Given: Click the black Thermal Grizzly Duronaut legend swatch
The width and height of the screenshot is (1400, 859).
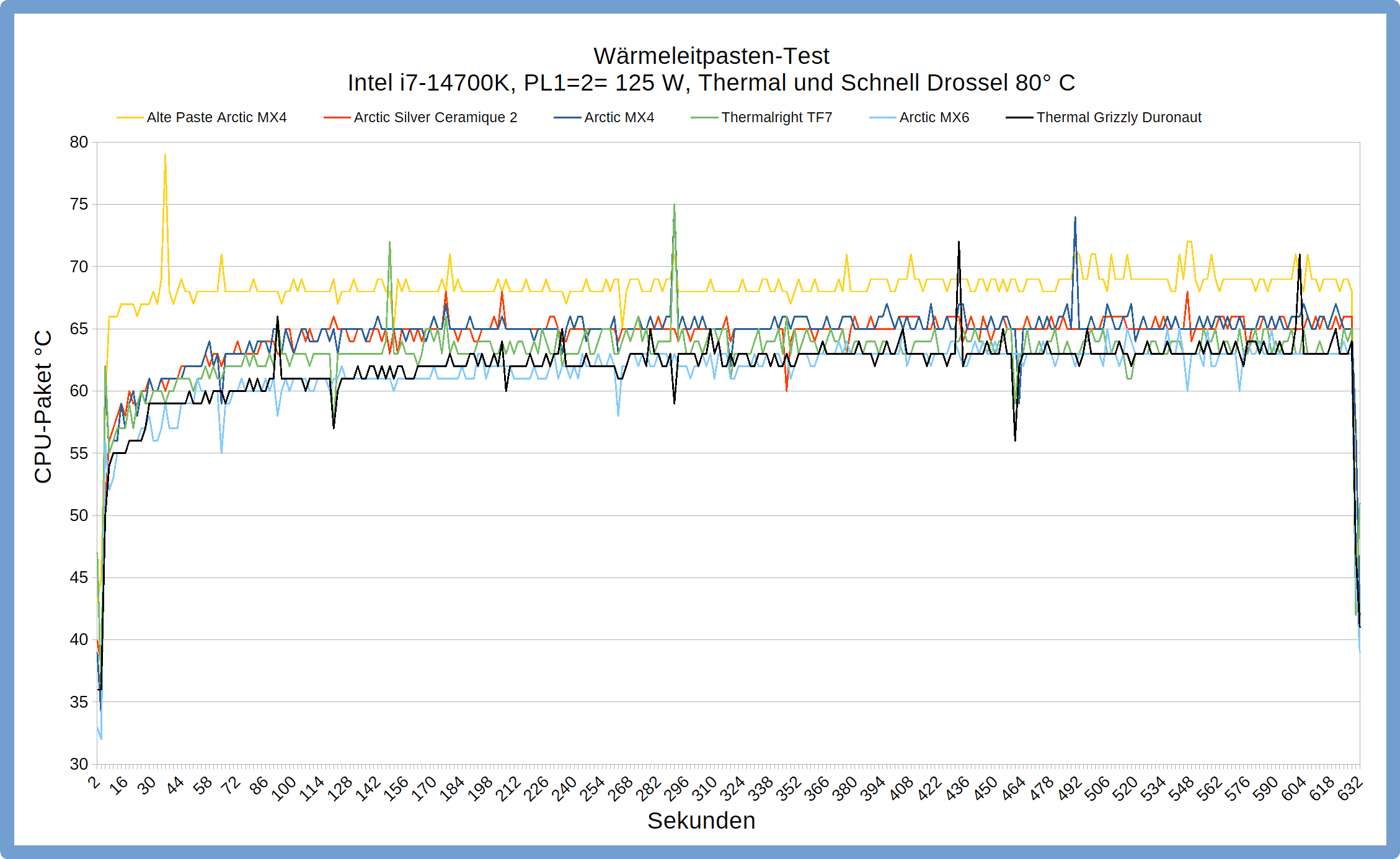Looking at the screenshot, I should tap(1019, 118).
